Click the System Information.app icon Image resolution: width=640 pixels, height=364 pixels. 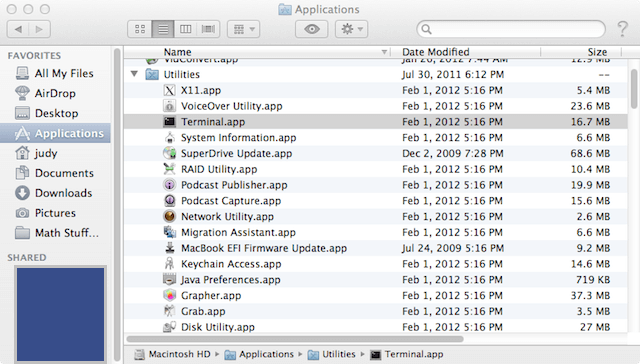pyautogui.click(x=169, y=138)
